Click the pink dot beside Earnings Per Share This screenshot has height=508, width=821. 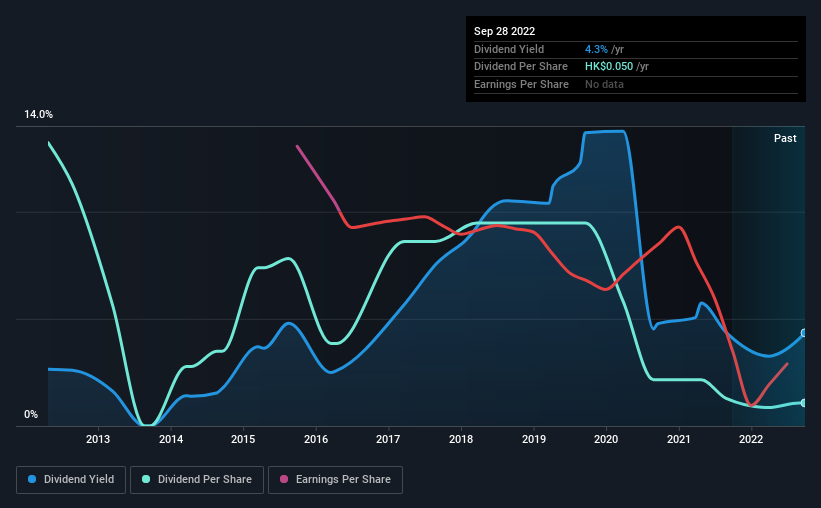(285, 480)
